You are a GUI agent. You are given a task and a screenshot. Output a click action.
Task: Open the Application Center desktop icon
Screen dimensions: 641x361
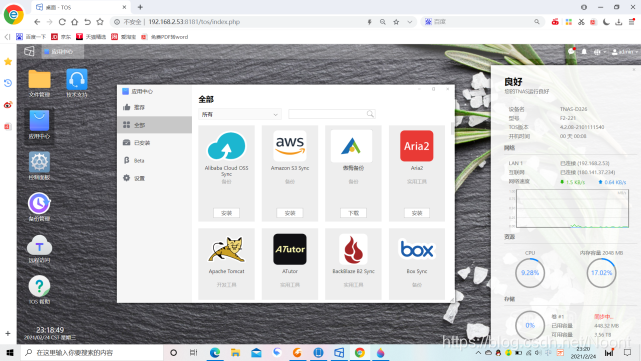coord(39,121)
